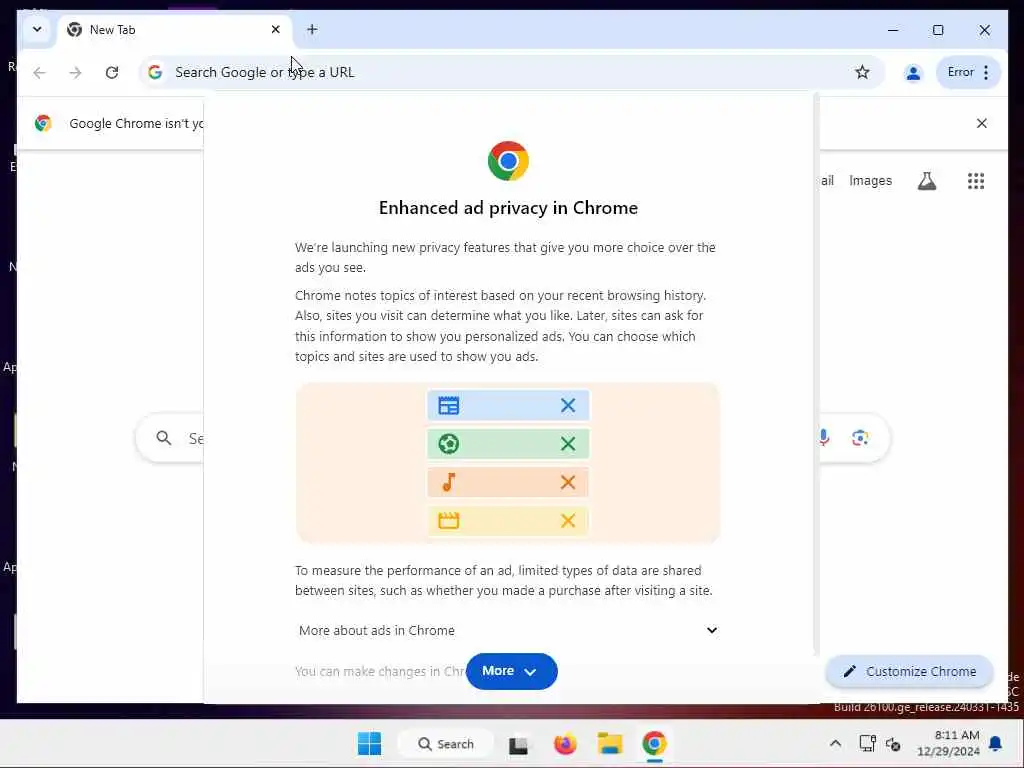The image size is (1024, 768).
Task: Open Search Labs flask icon
Action: 926,181
